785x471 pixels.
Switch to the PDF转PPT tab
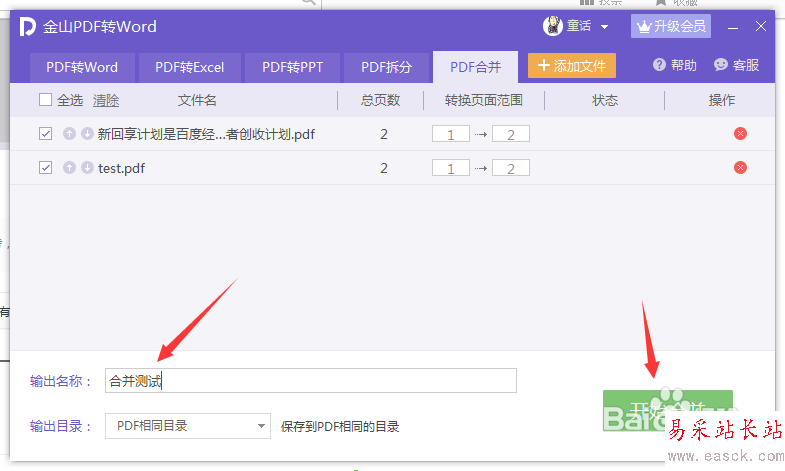tap(292, 67)
